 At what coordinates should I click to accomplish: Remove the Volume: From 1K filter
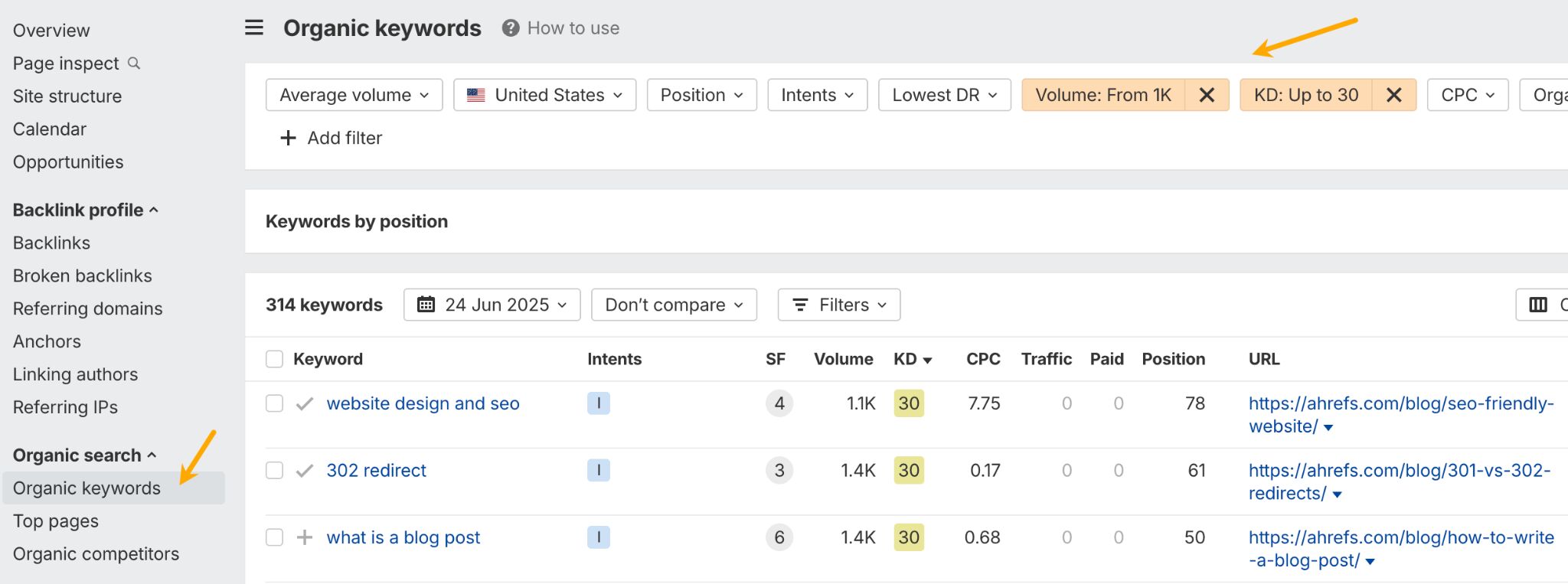pyautogui.click(x=1207, y=95)
